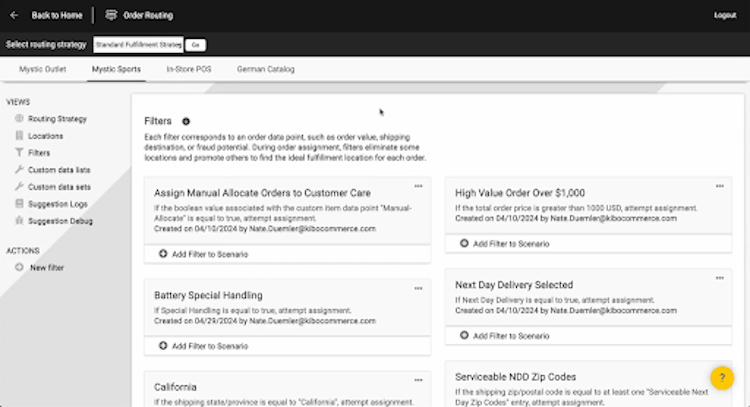Click Serviceable NDD Zip Codes title
The width and height of the screenshot is (750, 407).
(x=515, y=377)
